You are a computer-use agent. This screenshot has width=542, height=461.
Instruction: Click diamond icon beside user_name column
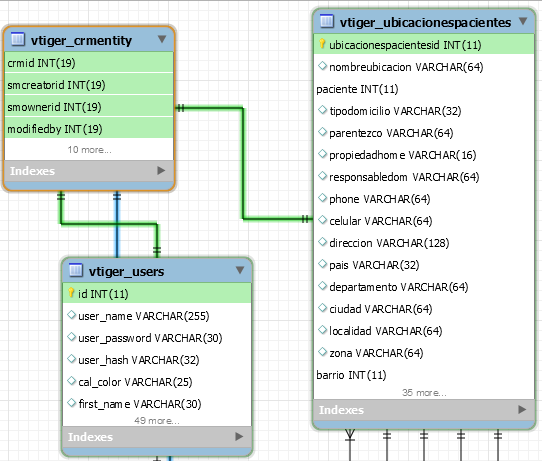[72, 315]
